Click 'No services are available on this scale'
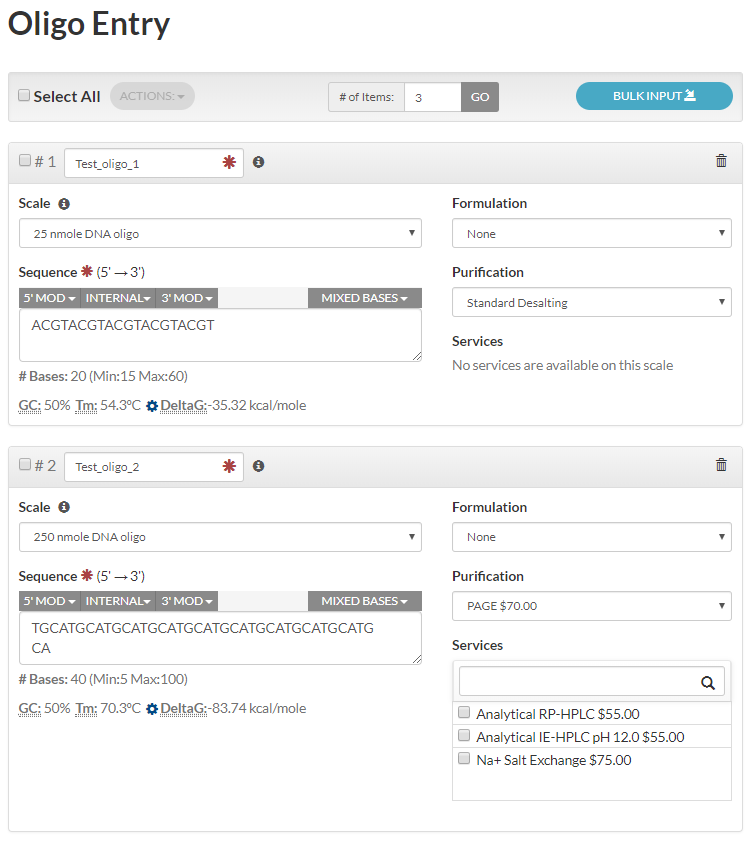Screen dimensions: 754x841 point(563,365)
